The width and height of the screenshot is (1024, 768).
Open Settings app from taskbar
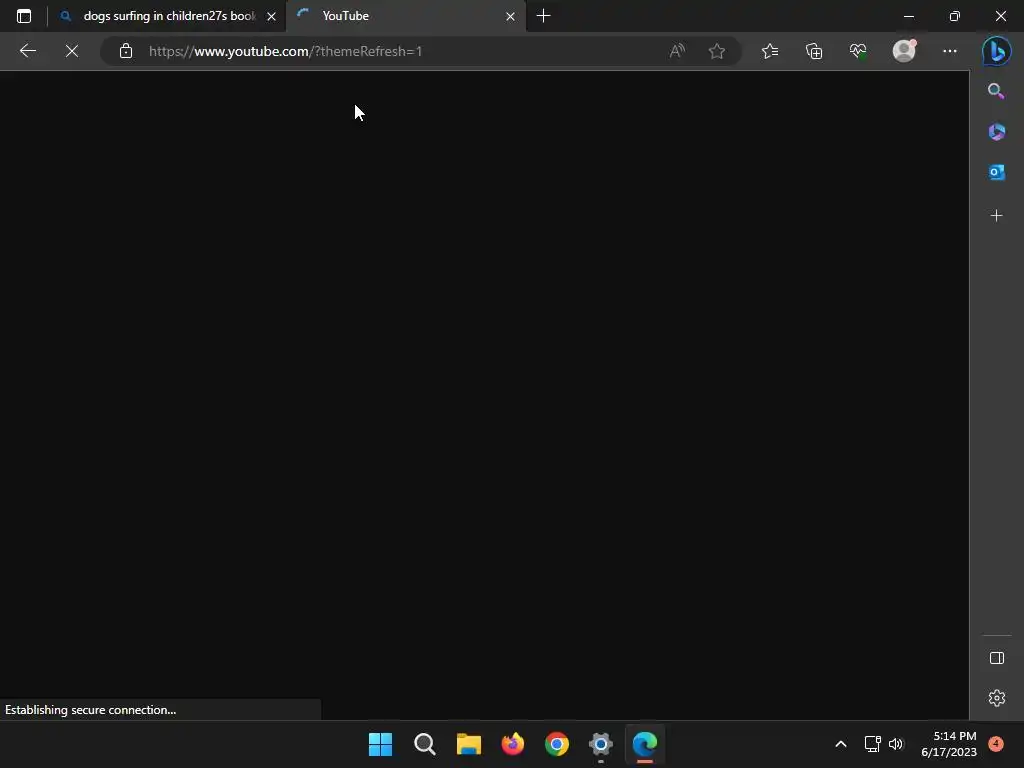coord(601,744)
